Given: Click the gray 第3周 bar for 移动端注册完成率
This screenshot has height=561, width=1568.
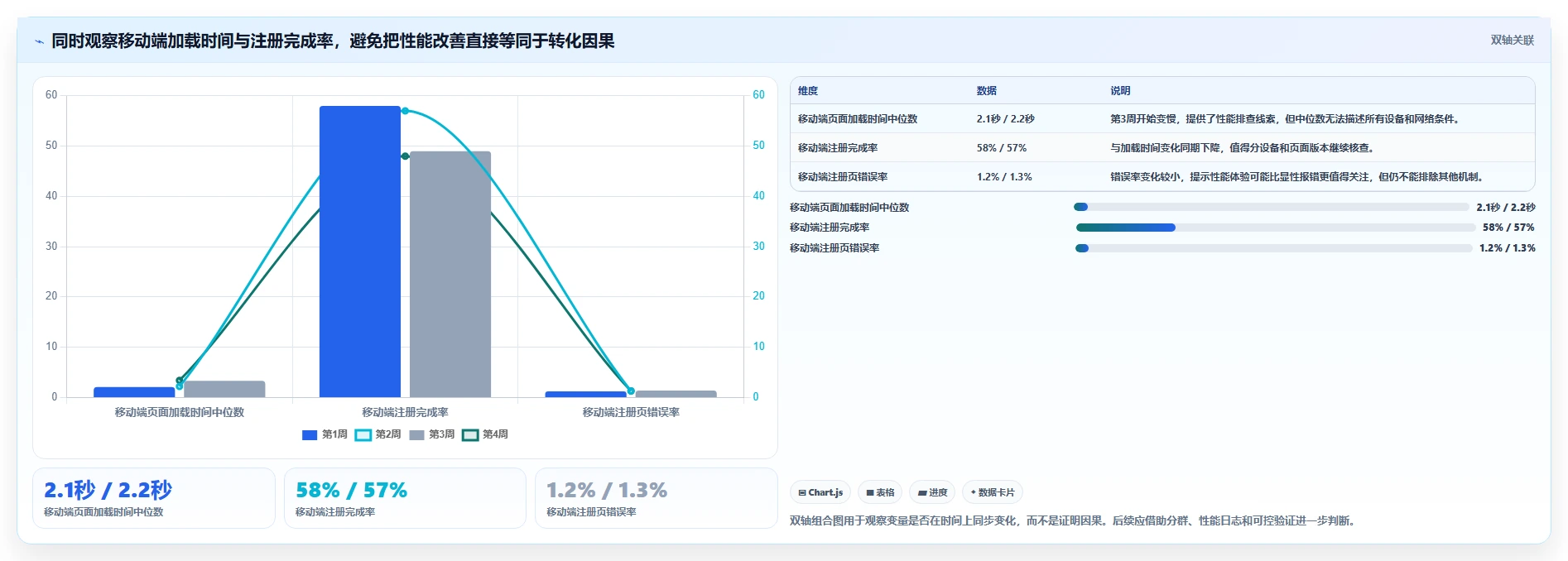Looking at the screenshot, I should coord(450,274).
